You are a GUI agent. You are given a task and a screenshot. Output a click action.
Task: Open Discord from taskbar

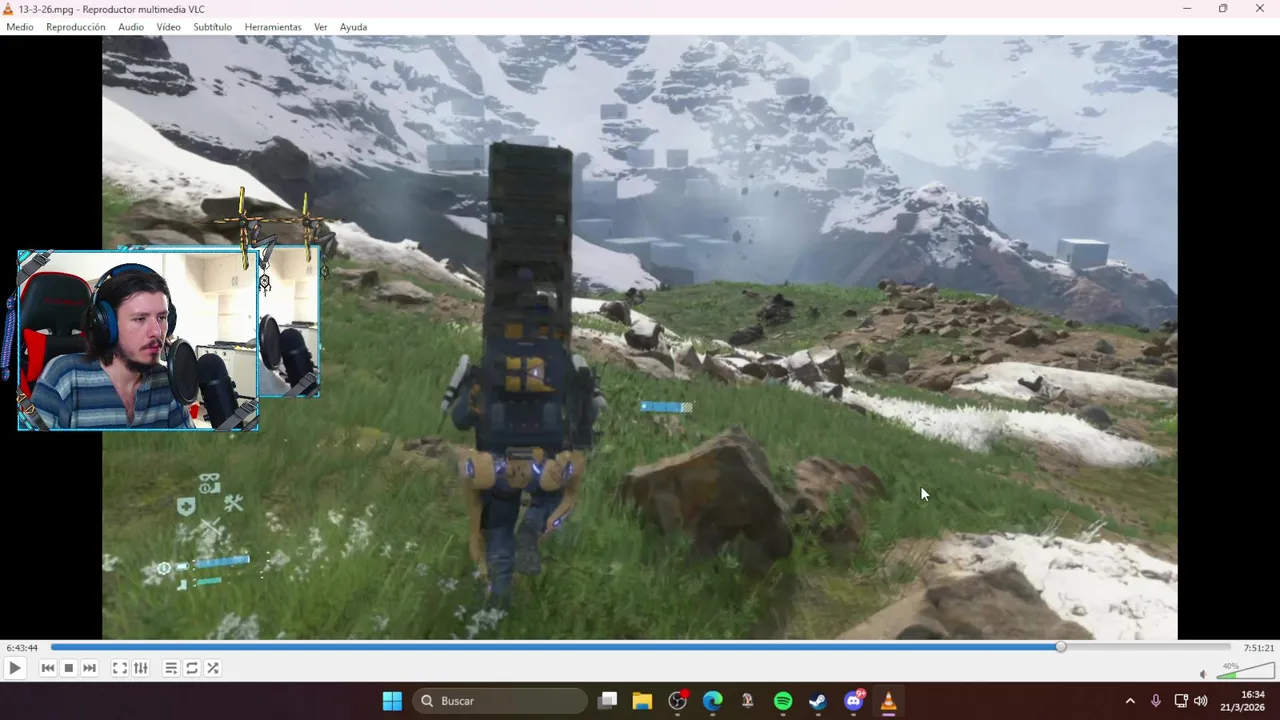(x=853, y=701)
